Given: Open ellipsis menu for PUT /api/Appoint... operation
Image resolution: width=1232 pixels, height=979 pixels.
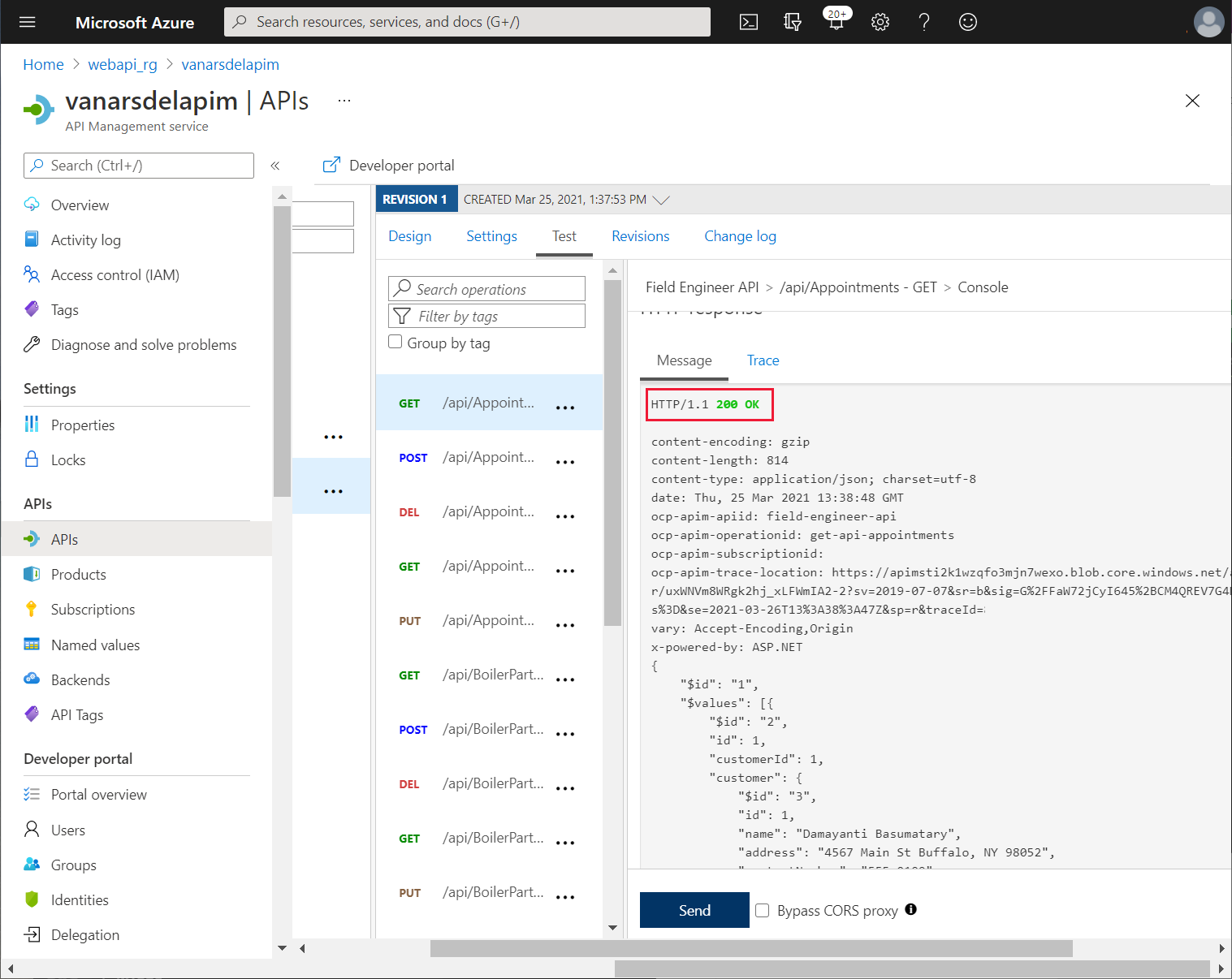Looking at the screenshot, I should 565,625.
